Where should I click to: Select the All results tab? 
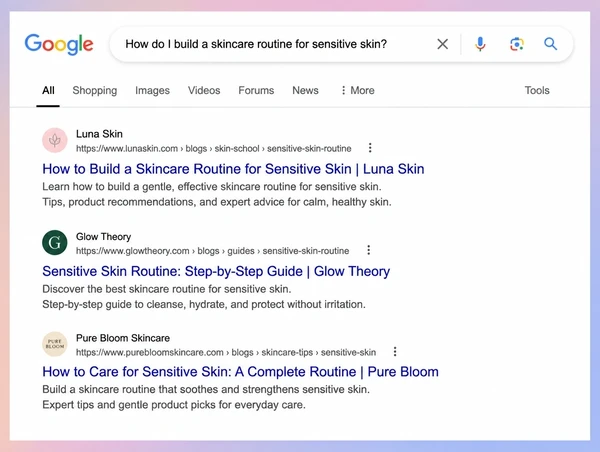pyautogui.click(x=48, y=90)
